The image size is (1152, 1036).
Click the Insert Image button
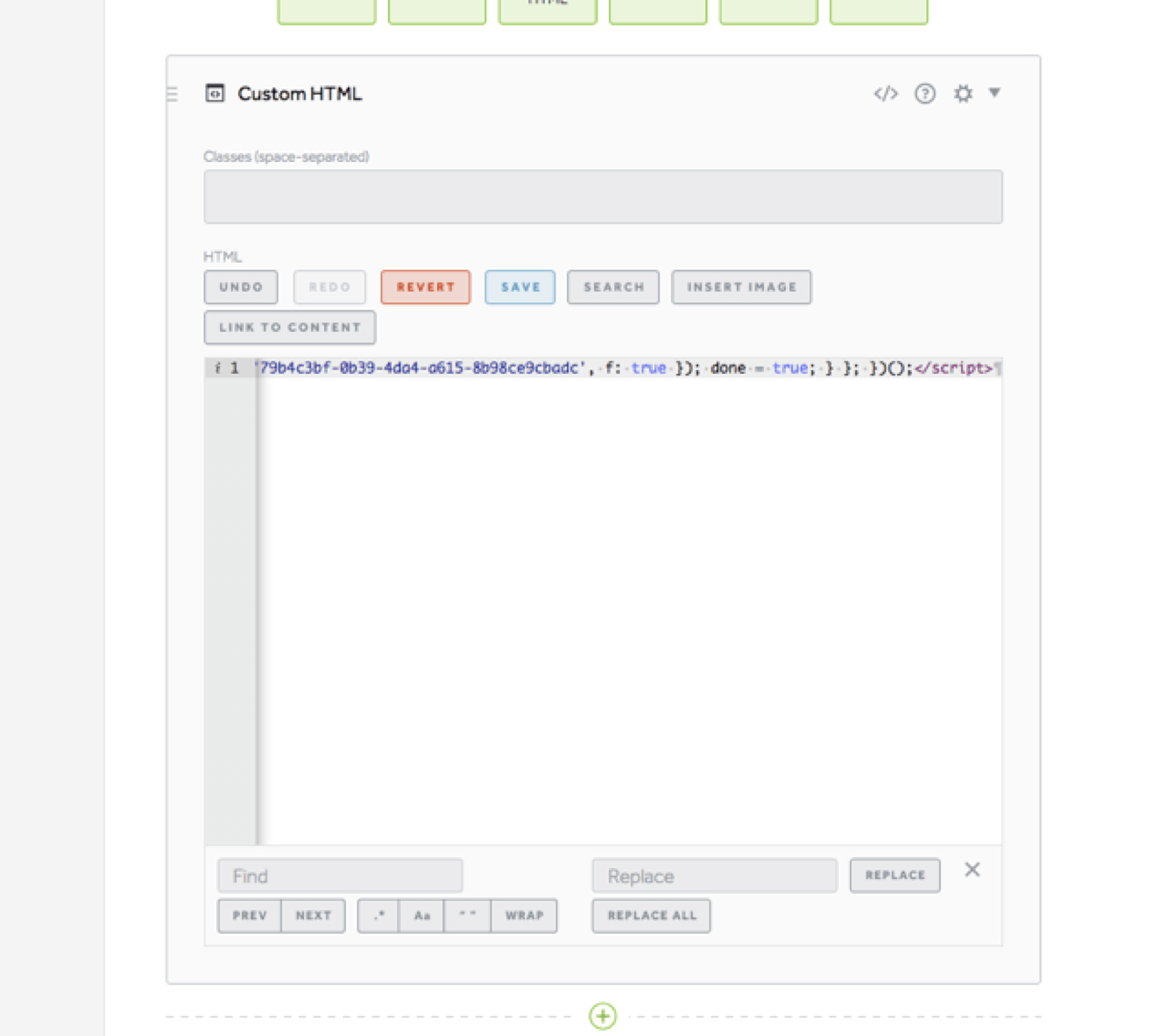coord(741,287)
